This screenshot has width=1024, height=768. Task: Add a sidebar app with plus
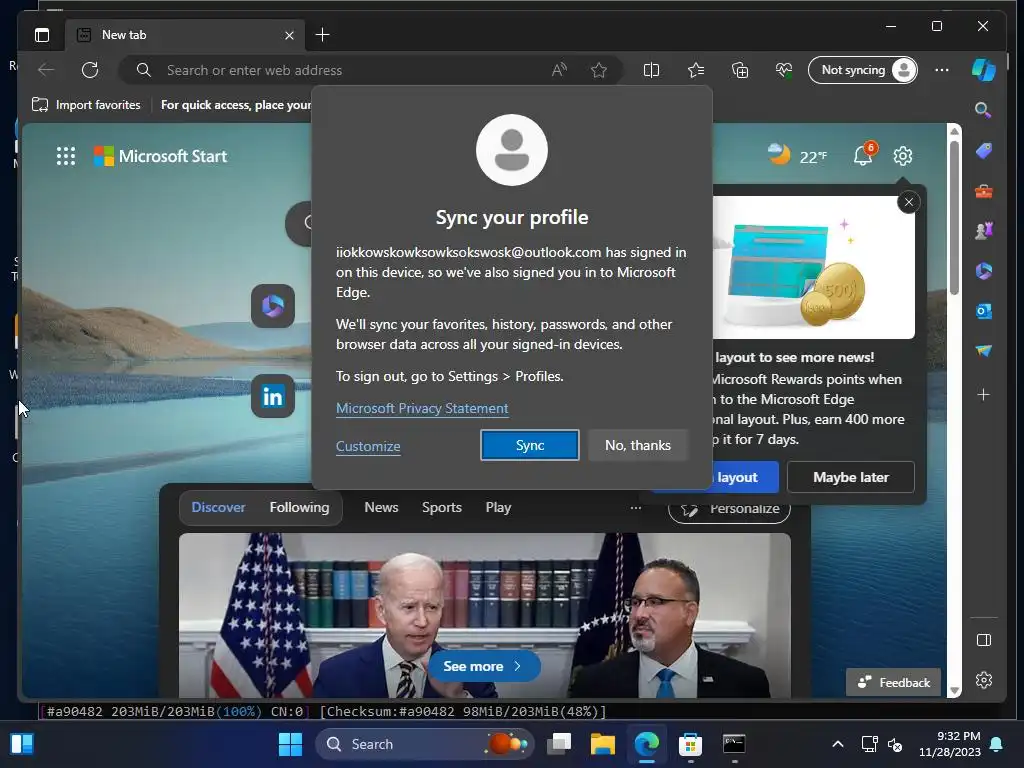pyautogui.click(x=984, y=394)
